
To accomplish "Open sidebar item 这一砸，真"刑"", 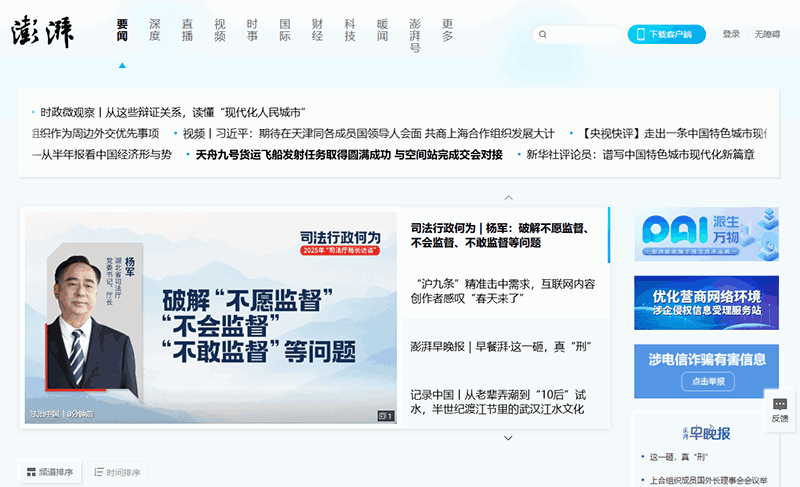I will 679,457.
